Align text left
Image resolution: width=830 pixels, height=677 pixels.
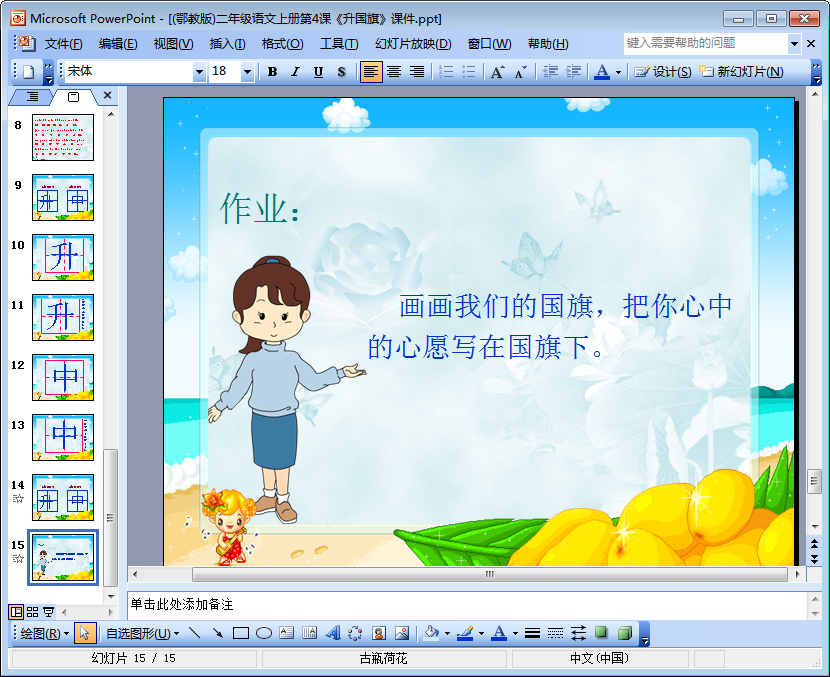coord(371,71)
